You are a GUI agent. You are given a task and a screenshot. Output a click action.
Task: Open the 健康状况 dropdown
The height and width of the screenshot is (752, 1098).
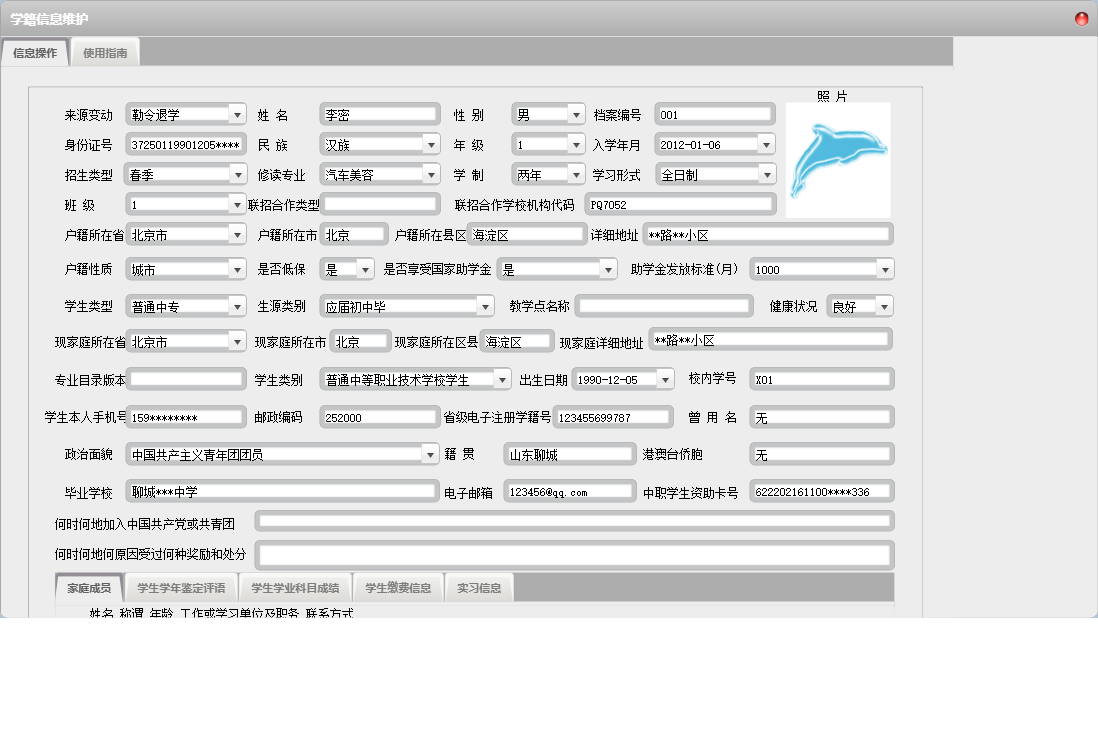pyautogui.click(x=884, y=307)
